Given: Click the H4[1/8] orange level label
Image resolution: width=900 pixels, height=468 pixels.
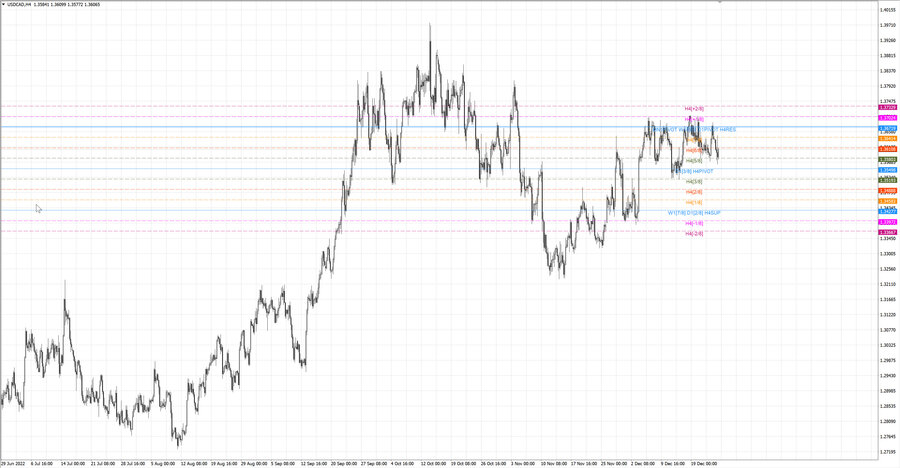Looking at the screenshot, I should (694, 202).
